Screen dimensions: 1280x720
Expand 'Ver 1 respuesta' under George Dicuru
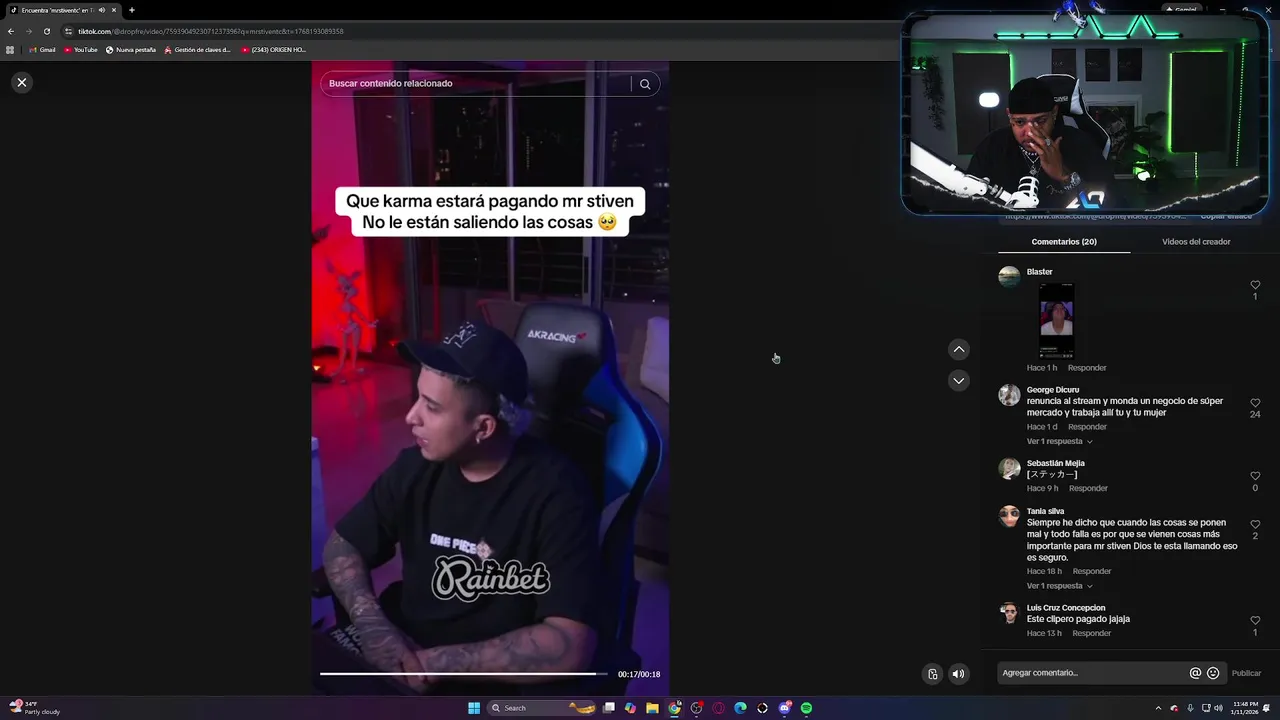coord(1059,441)
